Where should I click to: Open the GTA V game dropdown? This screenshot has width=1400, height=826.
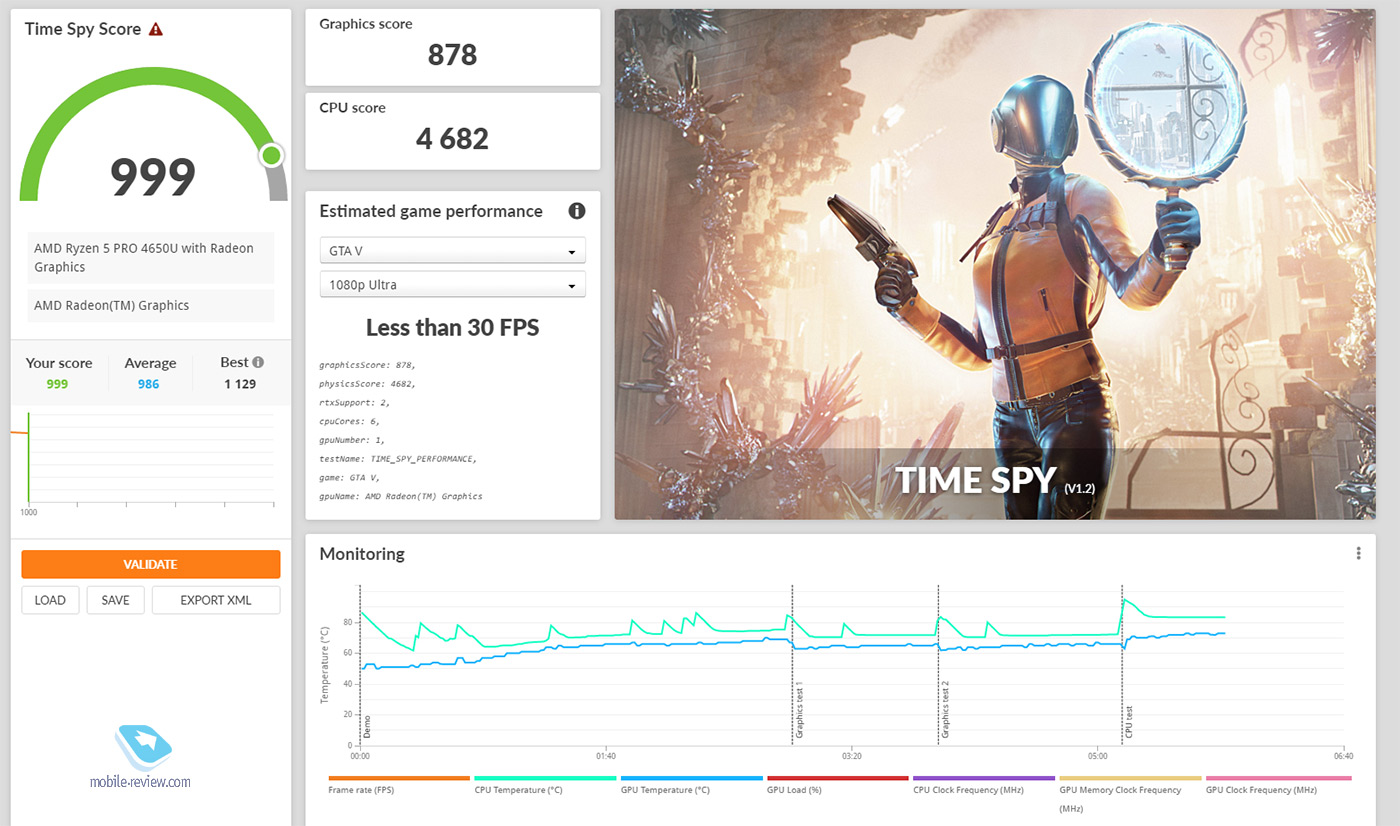[452, 250]
